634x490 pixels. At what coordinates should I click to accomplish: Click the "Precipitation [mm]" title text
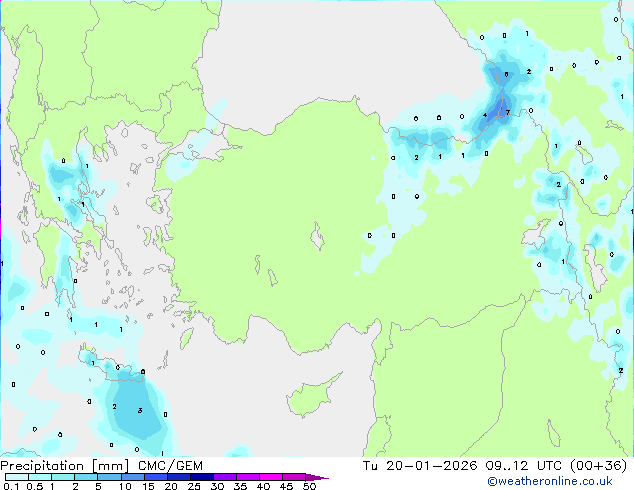pos(65,466)
